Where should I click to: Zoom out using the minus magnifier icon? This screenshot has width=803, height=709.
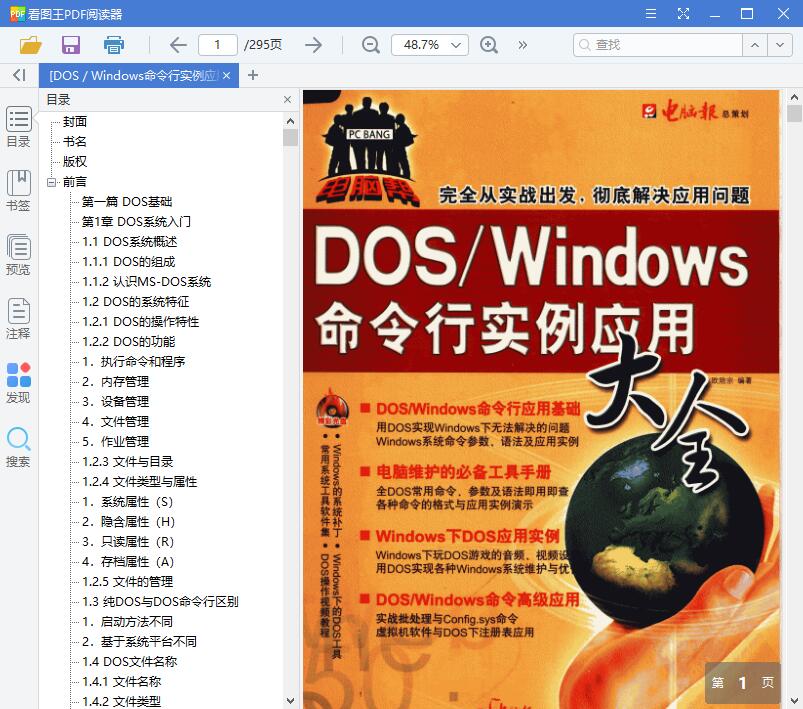[x=371, y=45]
